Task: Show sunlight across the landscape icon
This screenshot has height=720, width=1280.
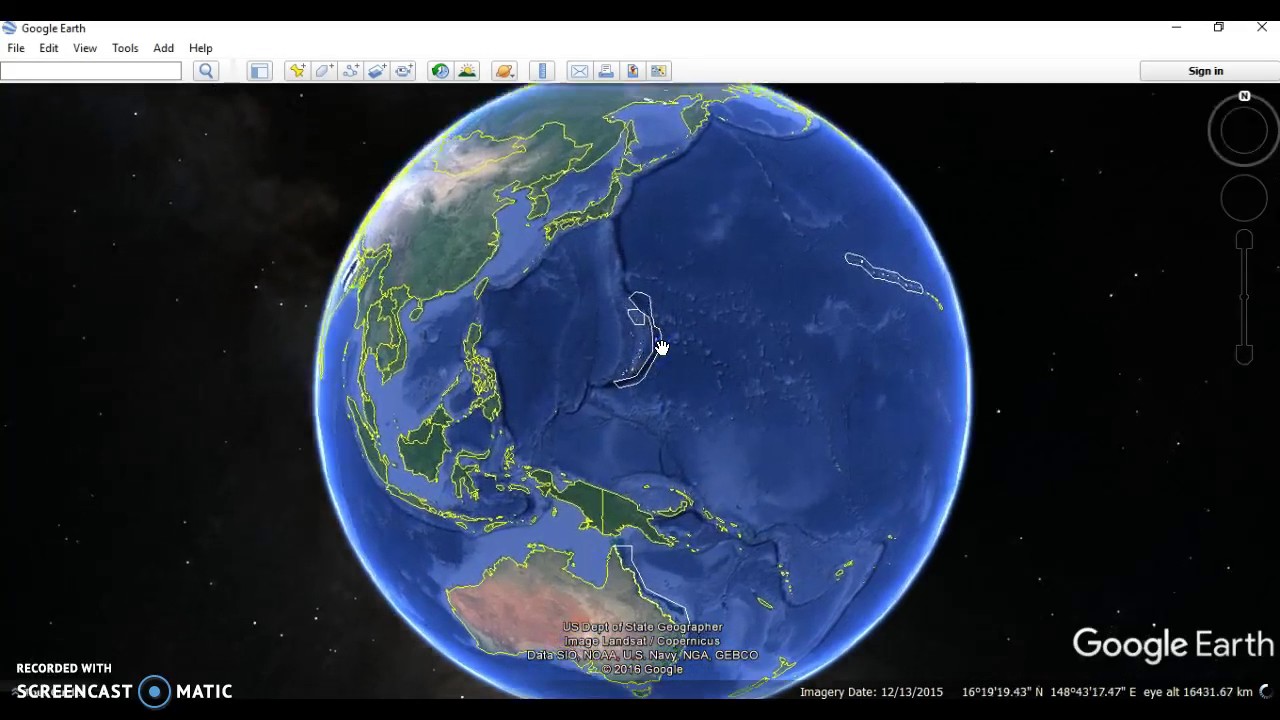Action: (467, 71)
